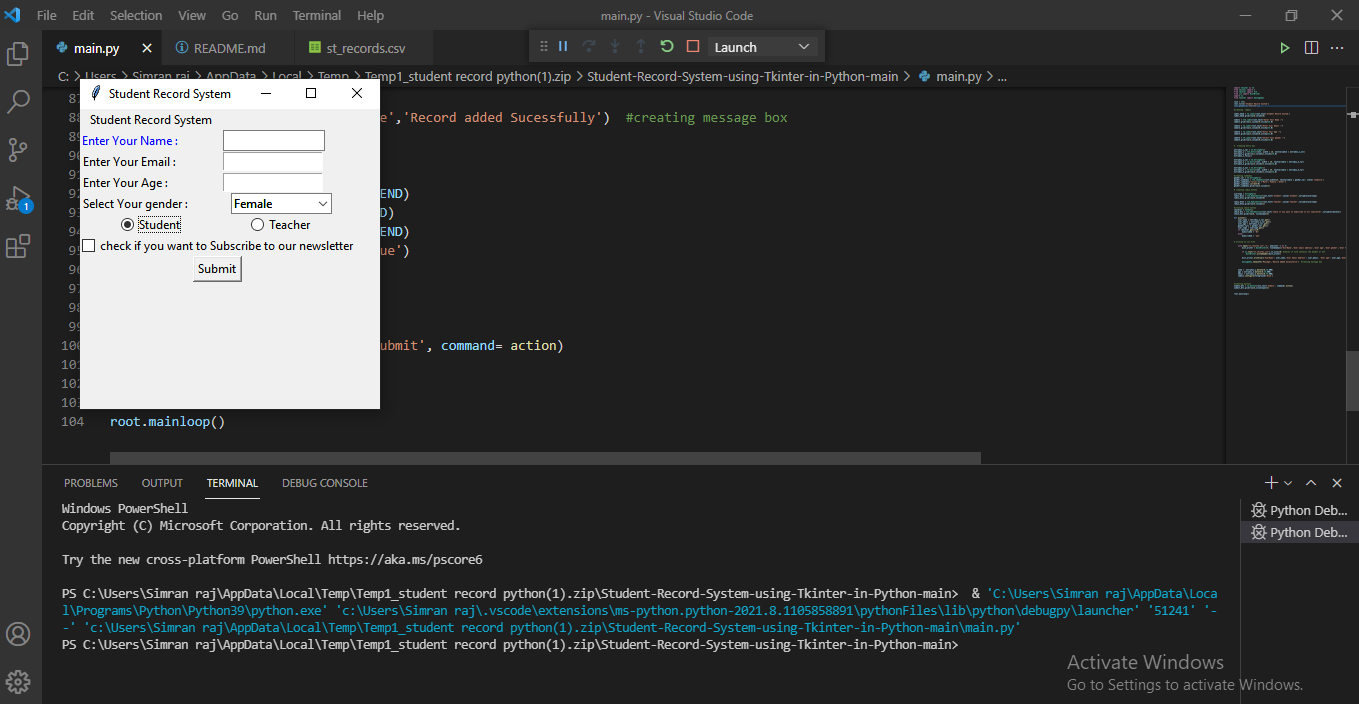Viewport: 1359px width, 704px height.
Task: Open the Help menu
Action: click(370, 15)
